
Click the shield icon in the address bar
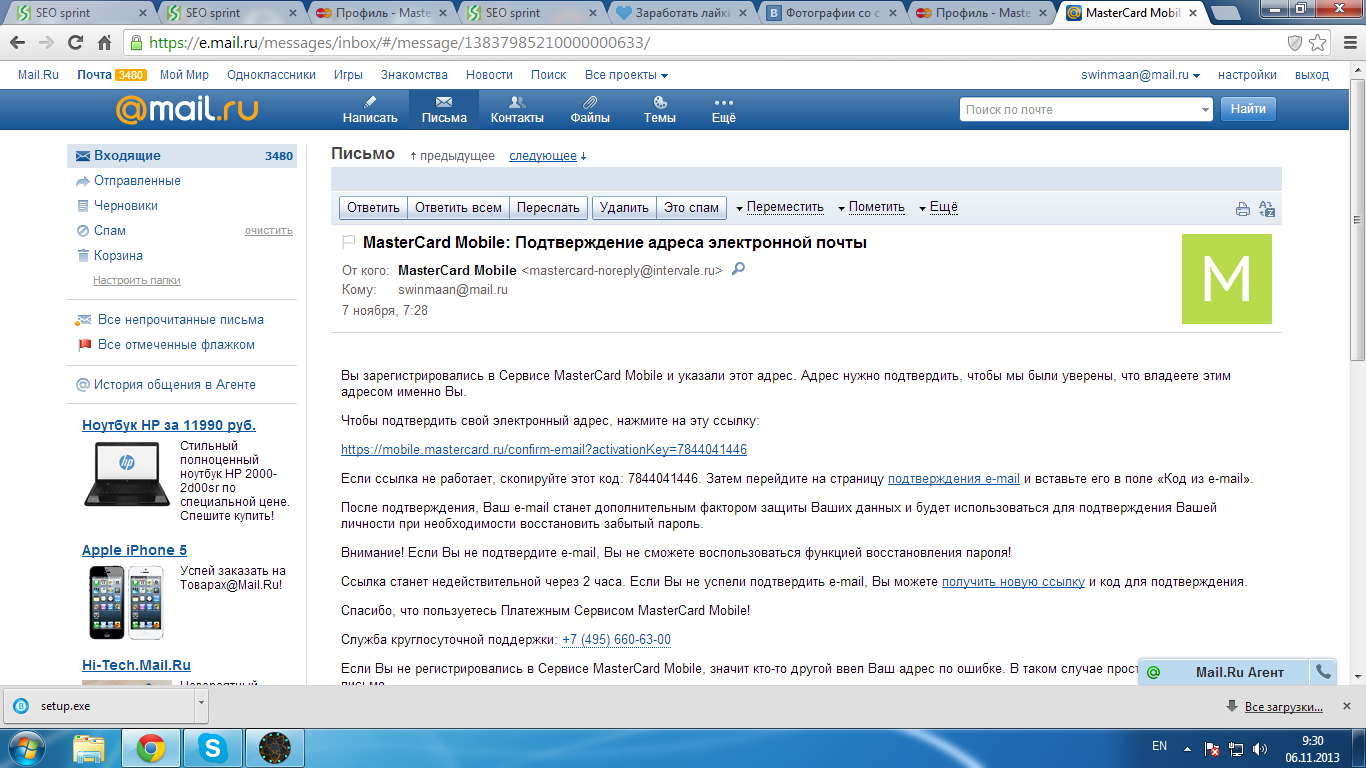tap(1294, 43)
